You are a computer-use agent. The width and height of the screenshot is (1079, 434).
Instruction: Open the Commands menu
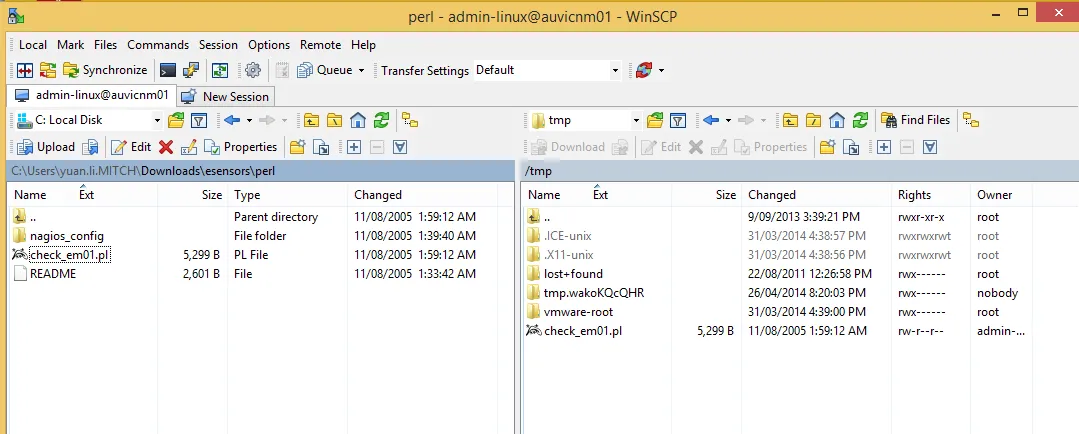[x=158, y=45]
